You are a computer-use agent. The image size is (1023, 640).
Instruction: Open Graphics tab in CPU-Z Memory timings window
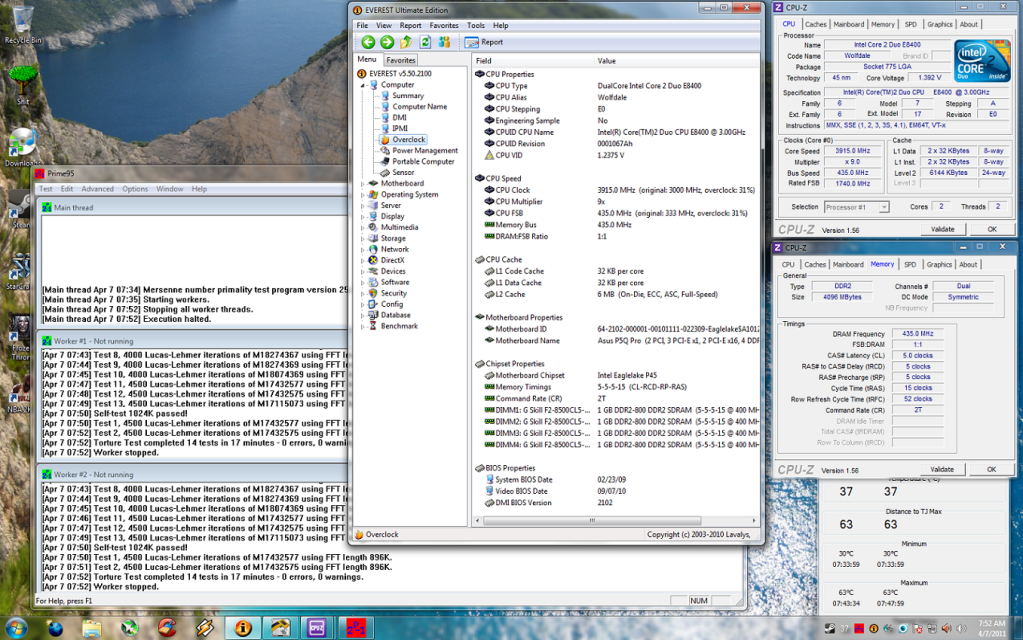click(x=939, y=265)
